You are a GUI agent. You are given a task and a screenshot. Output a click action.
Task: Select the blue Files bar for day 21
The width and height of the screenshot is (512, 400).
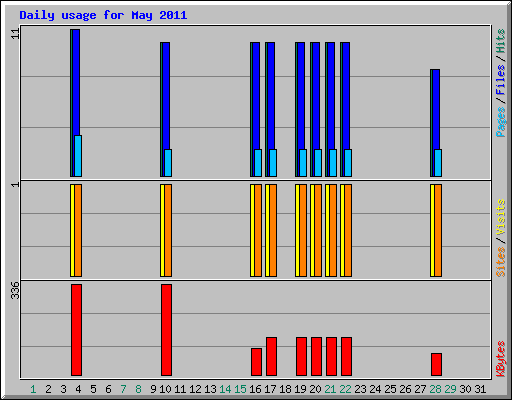(331, 95)
